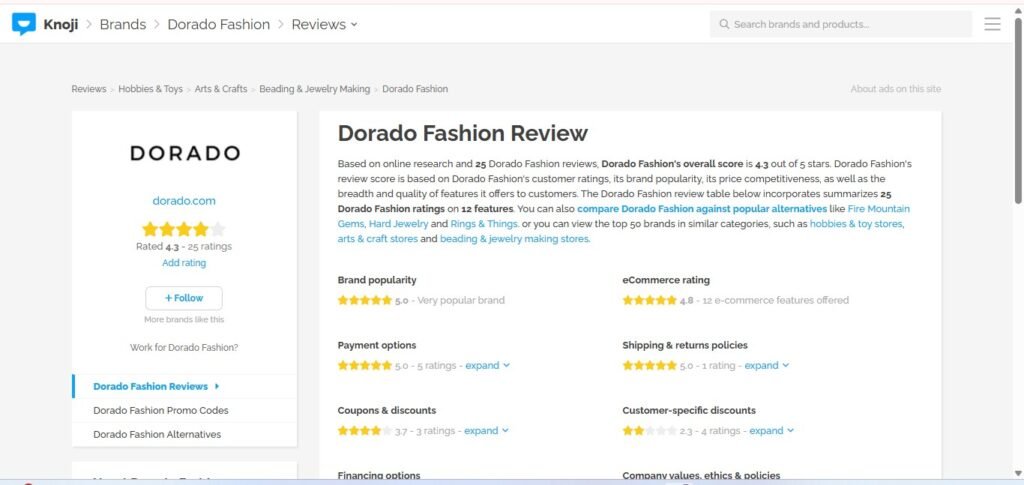Click the Financing options label

point(379,475)
